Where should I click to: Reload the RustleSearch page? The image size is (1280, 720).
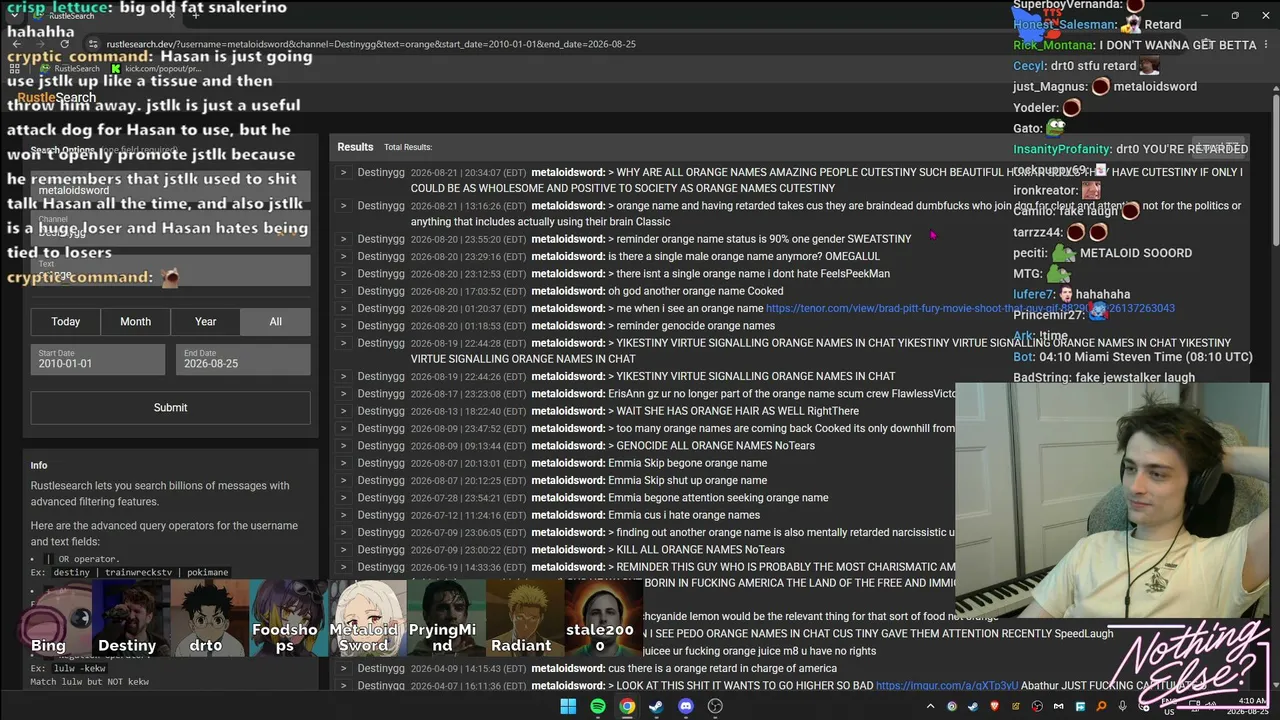(x=65, y=44)
